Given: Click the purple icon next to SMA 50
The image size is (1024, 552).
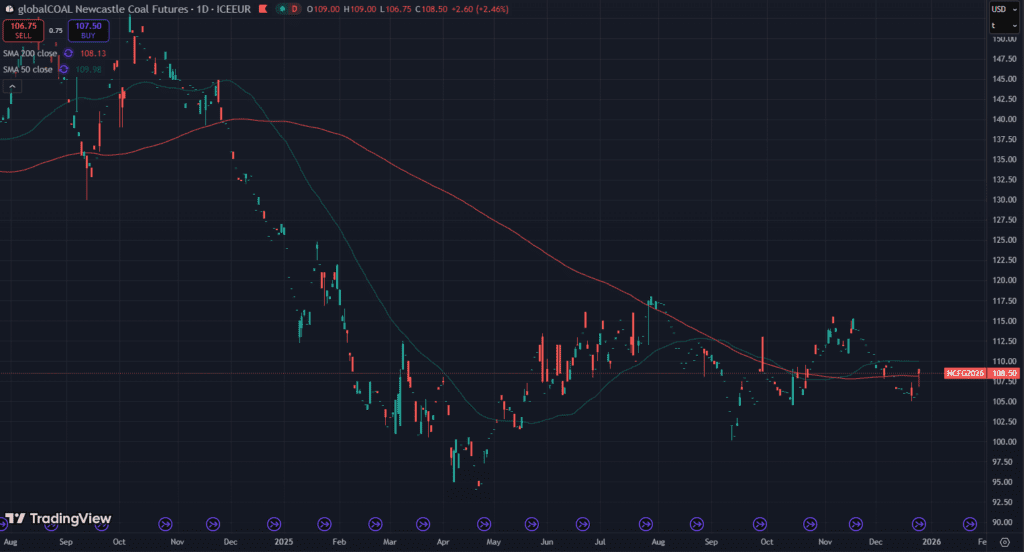Looking at the screenshot, I should (x=64, y=69).
